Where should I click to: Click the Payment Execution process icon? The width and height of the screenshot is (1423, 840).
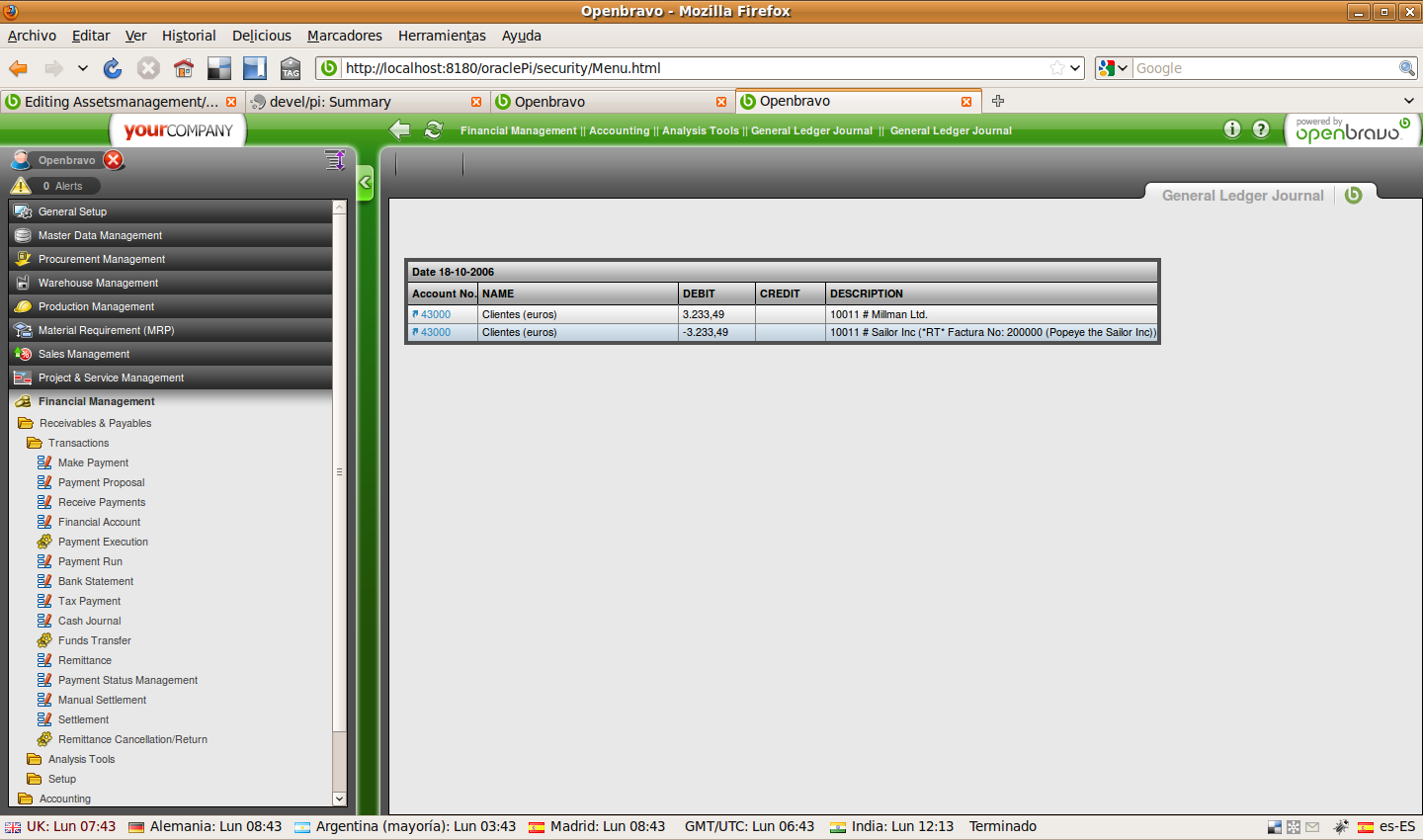point(44,542)
